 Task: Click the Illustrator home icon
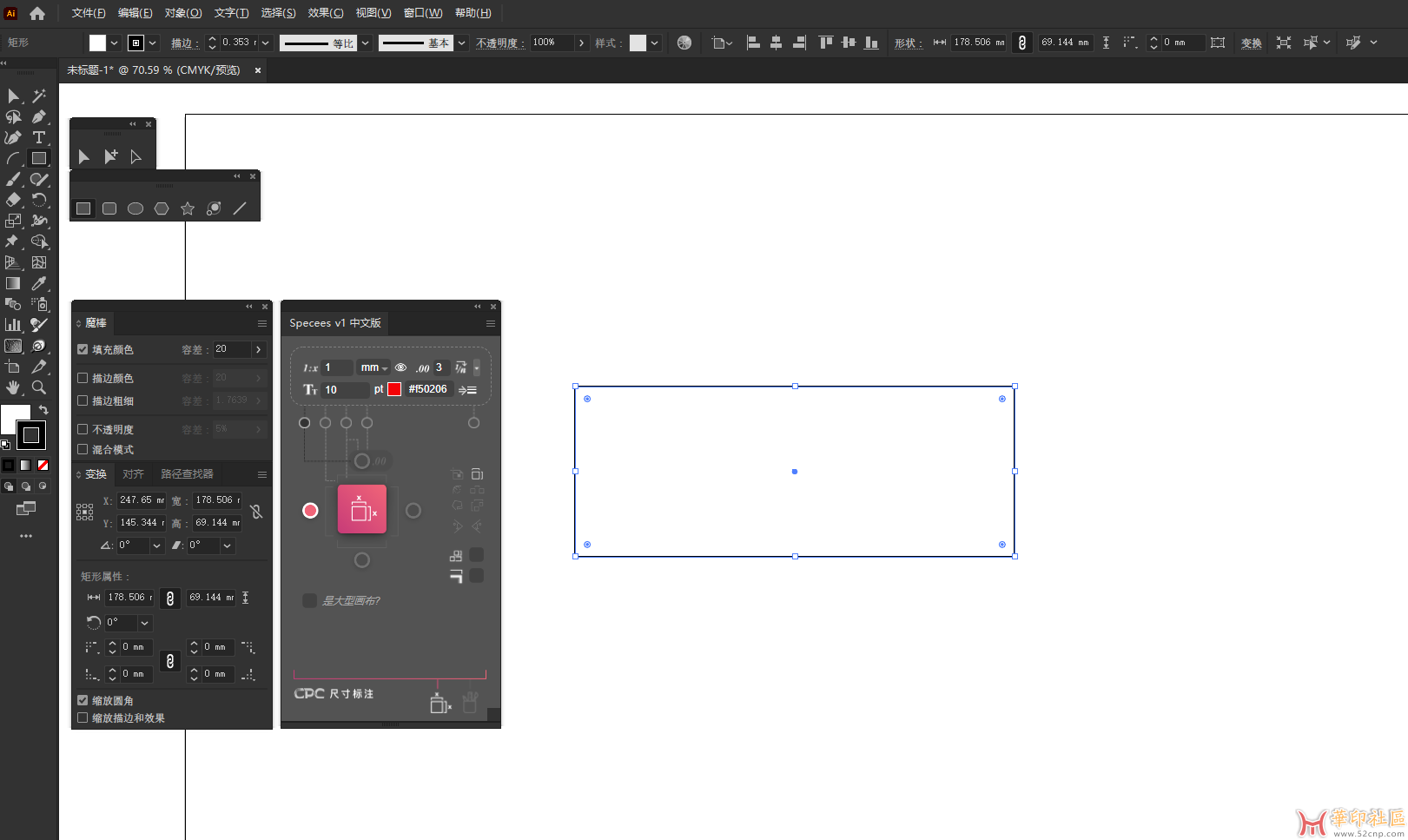(x=37, y=13)
